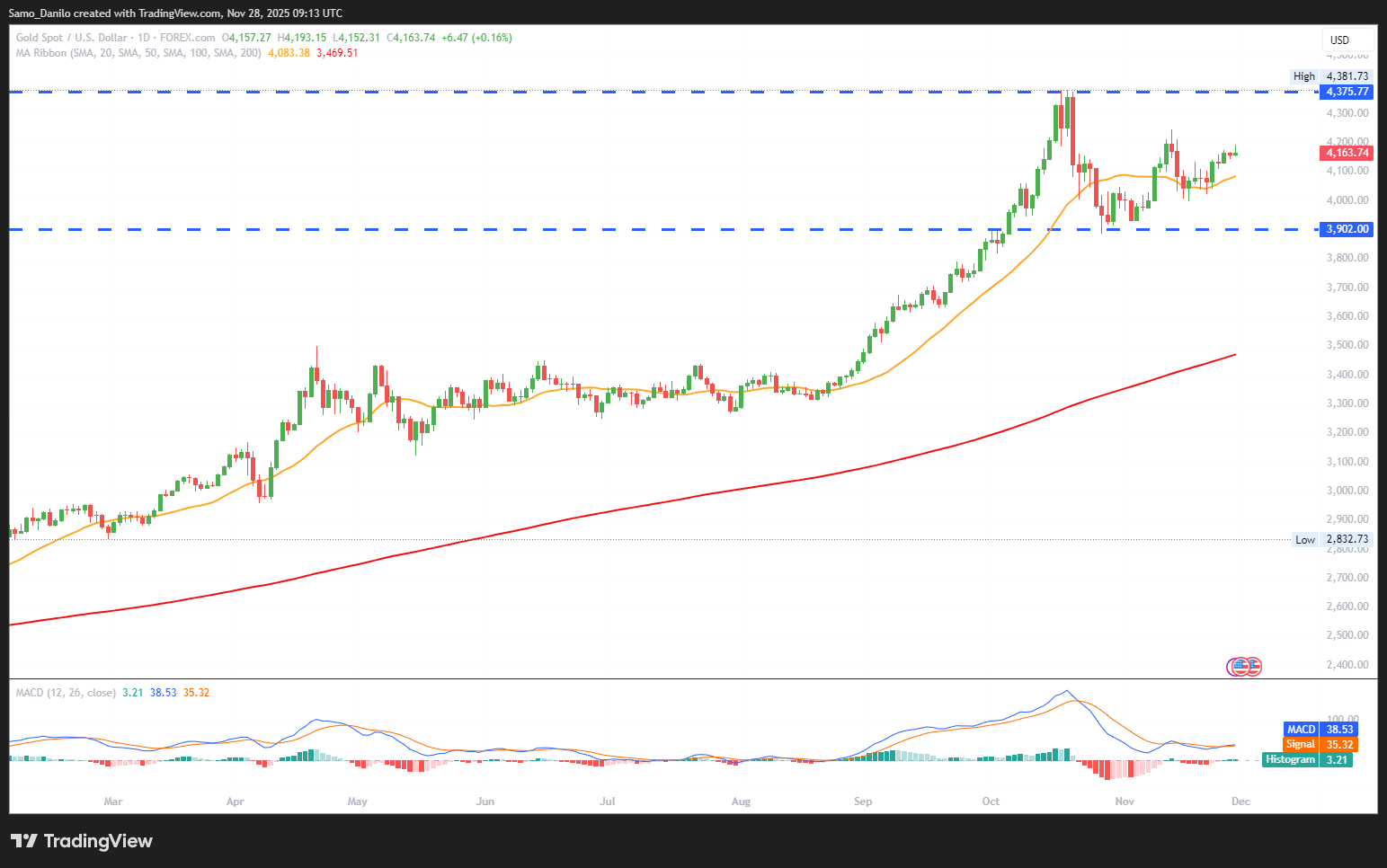Click the Sep label on the time axis

pos(863,802)
